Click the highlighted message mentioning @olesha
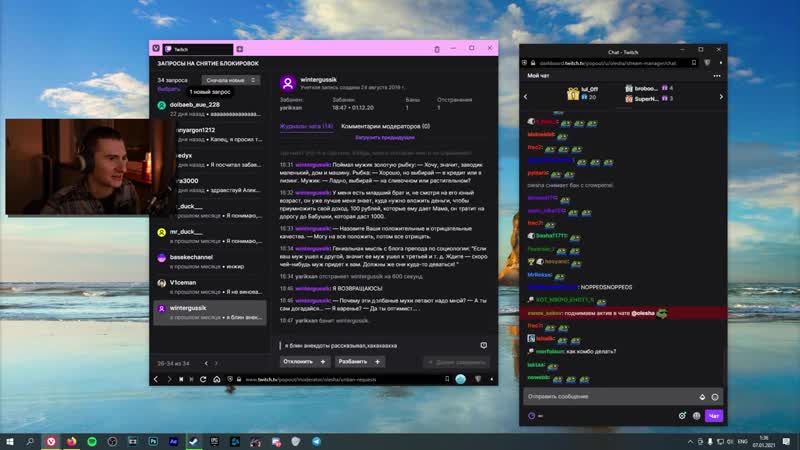 pyautogui.click(x=623, y=313)
